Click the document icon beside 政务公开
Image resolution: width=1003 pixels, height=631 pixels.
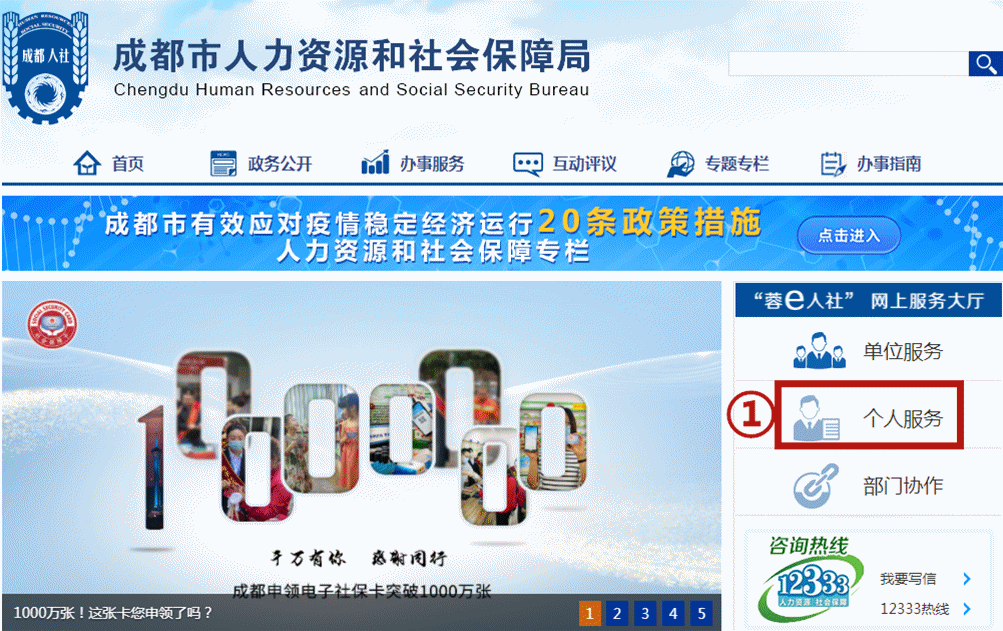(x=223, y=163)
